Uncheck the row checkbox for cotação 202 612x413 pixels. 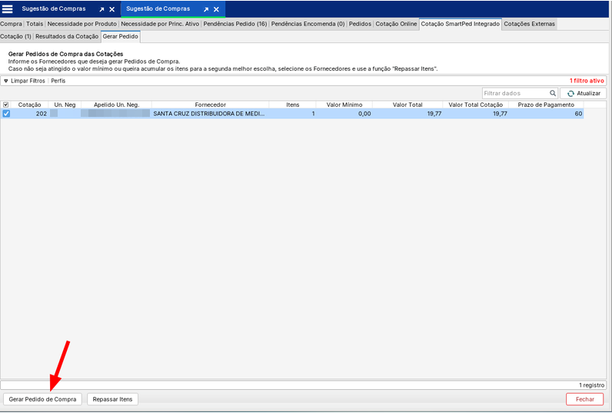[6, 114]
